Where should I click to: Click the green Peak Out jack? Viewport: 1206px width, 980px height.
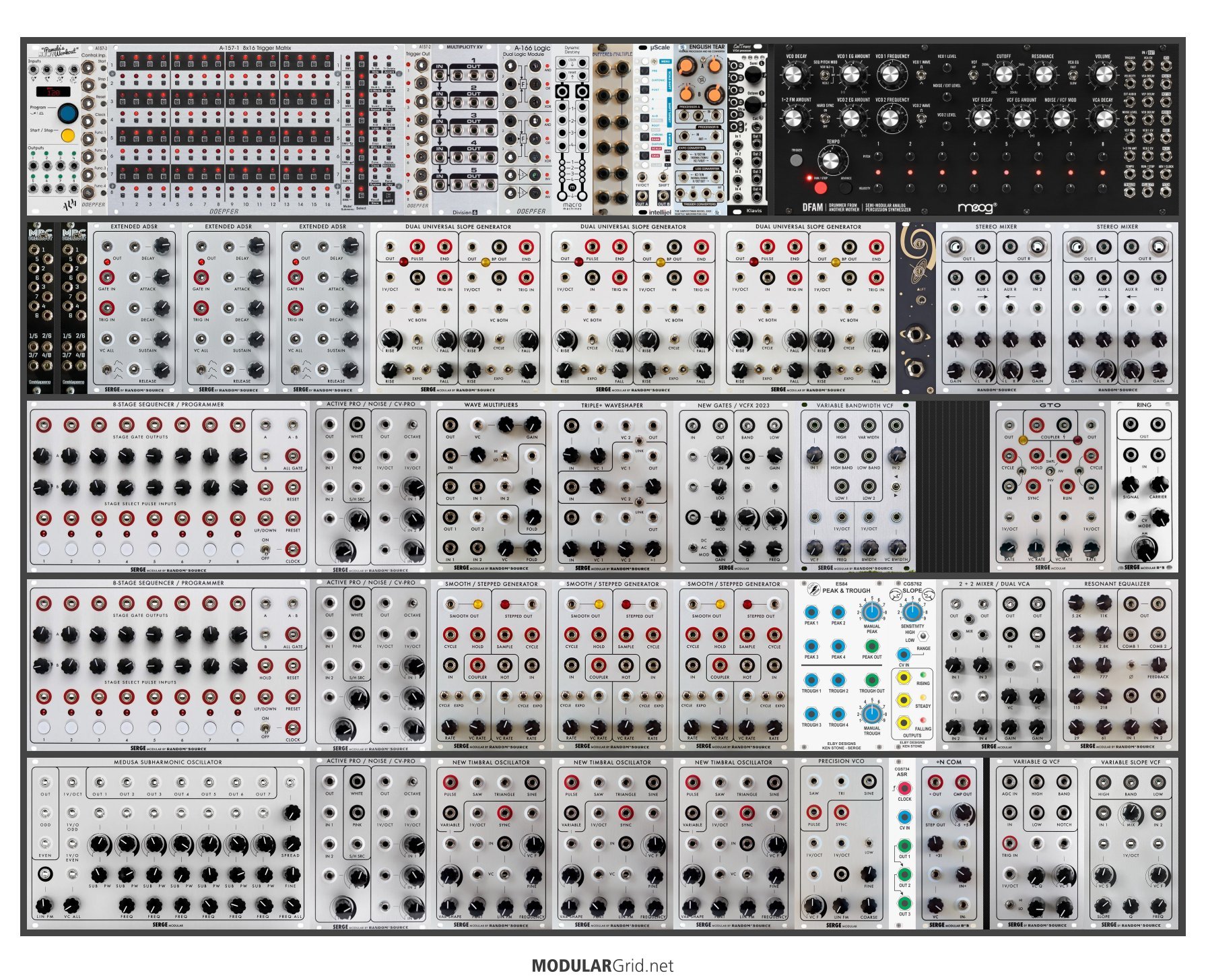(x=871, y=647)
